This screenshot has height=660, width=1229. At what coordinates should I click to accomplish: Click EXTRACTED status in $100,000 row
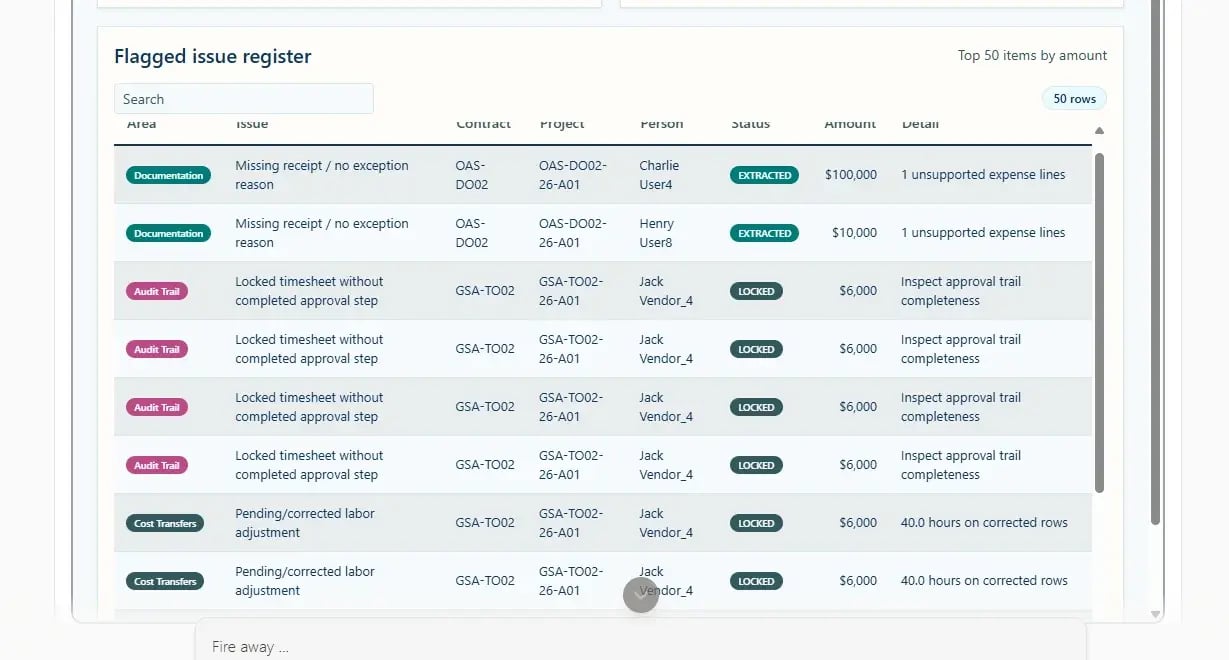pyautogui.click(x=764, y=175)
